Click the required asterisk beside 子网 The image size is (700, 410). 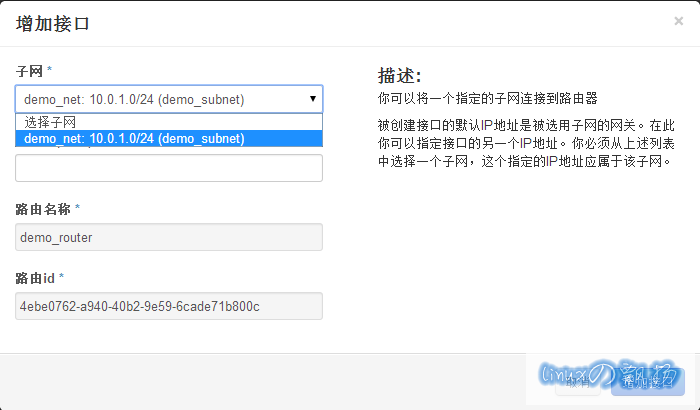[50, 71]
